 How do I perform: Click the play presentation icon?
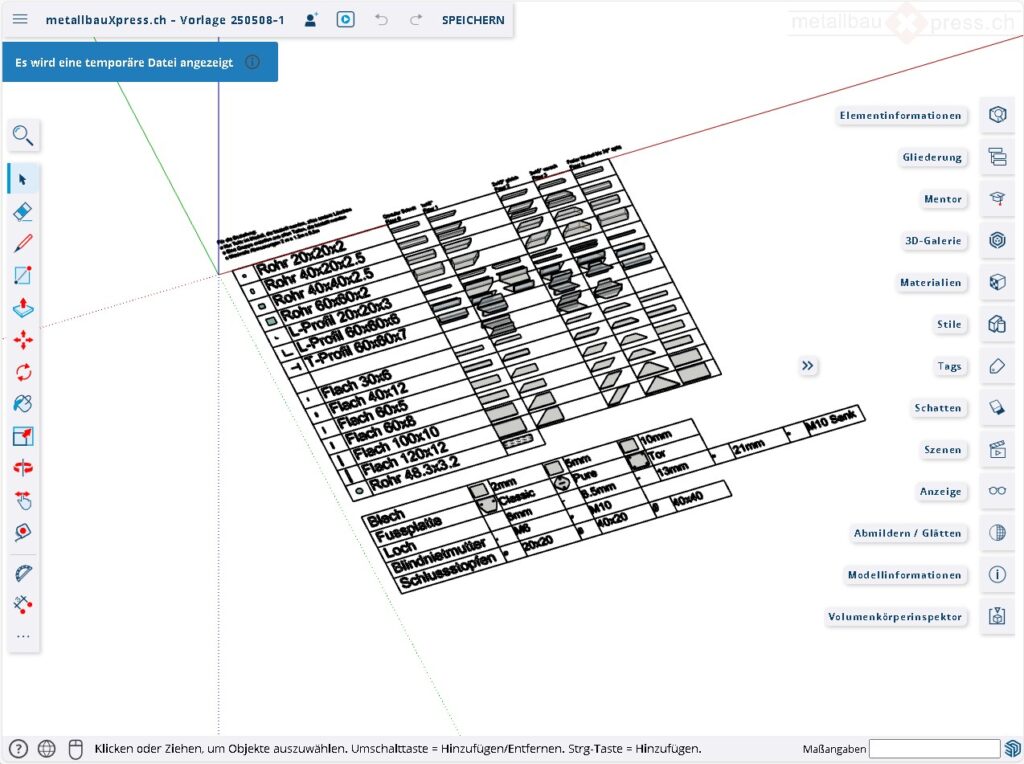pos(345,20)
